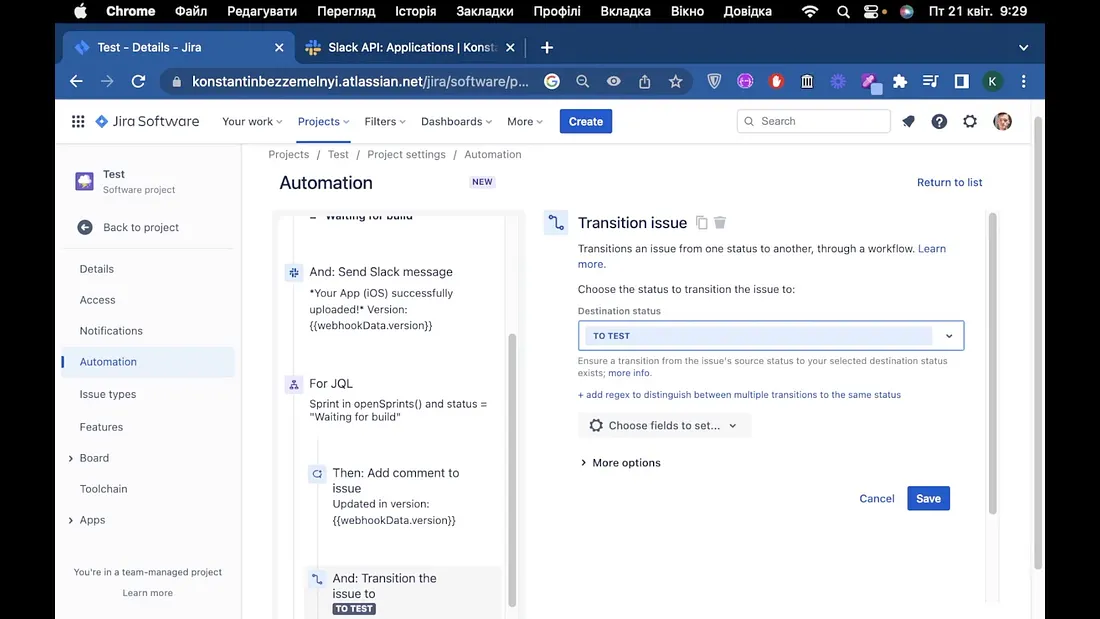Open Your work dropdown menu

252,121
